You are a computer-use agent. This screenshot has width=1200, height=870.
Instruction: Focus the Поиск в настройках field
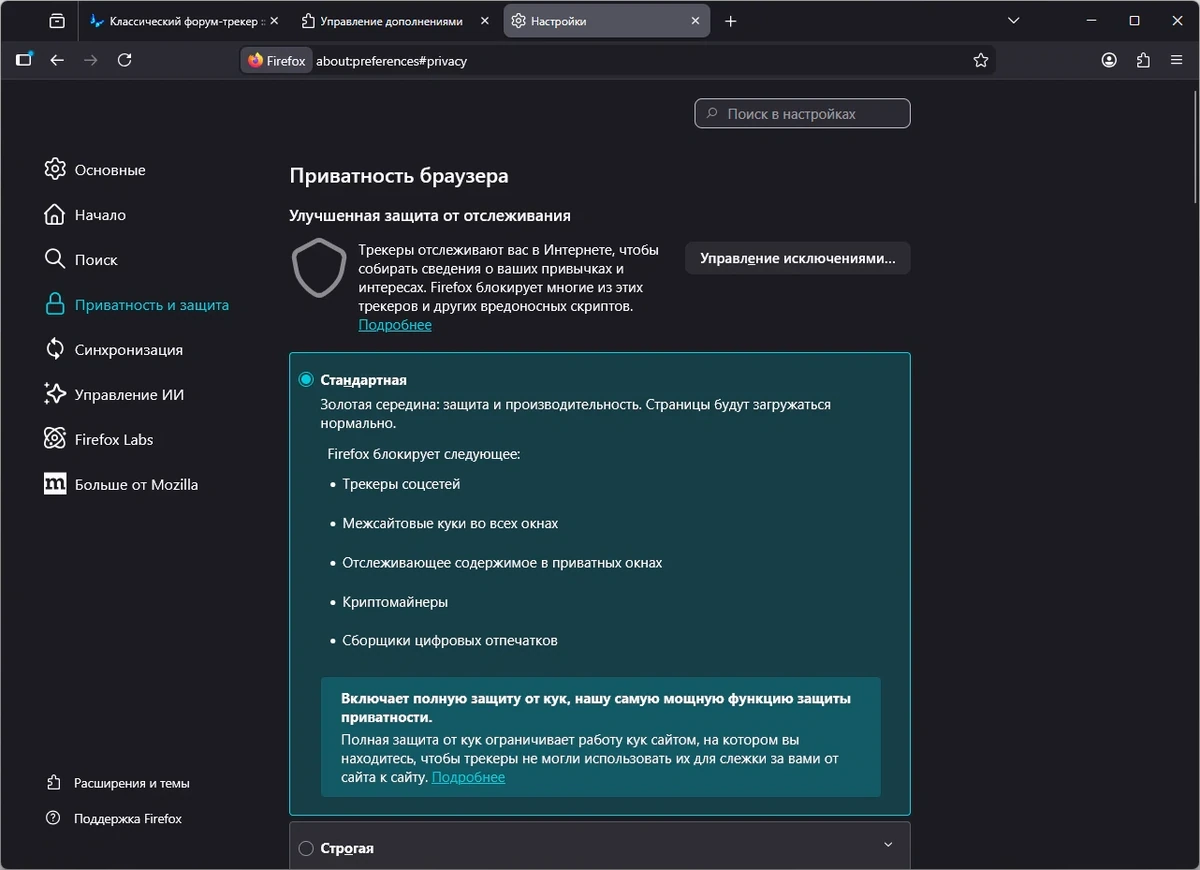[802, 114]
